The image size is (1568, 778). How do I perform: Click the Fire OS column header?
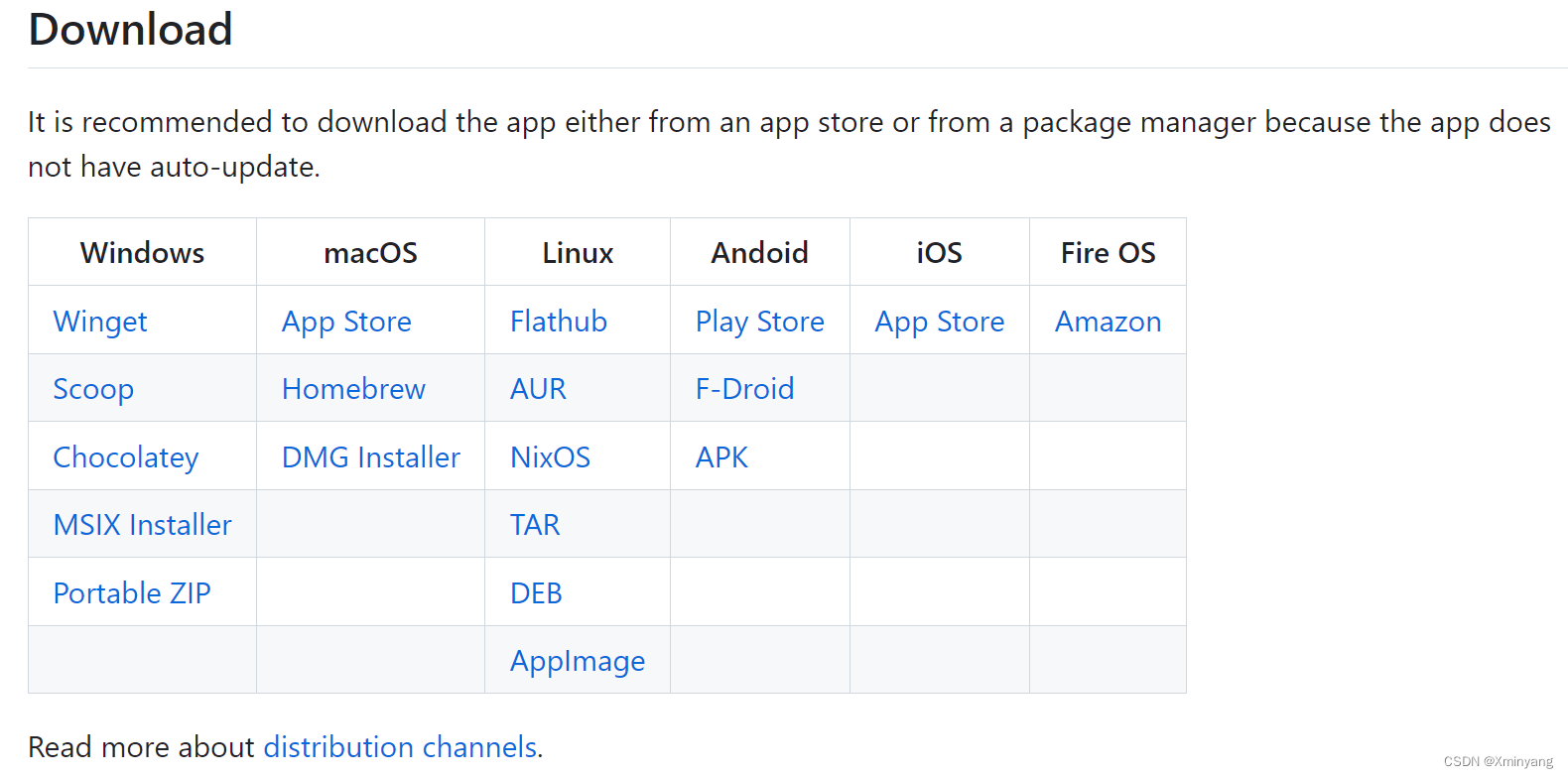1109,253
